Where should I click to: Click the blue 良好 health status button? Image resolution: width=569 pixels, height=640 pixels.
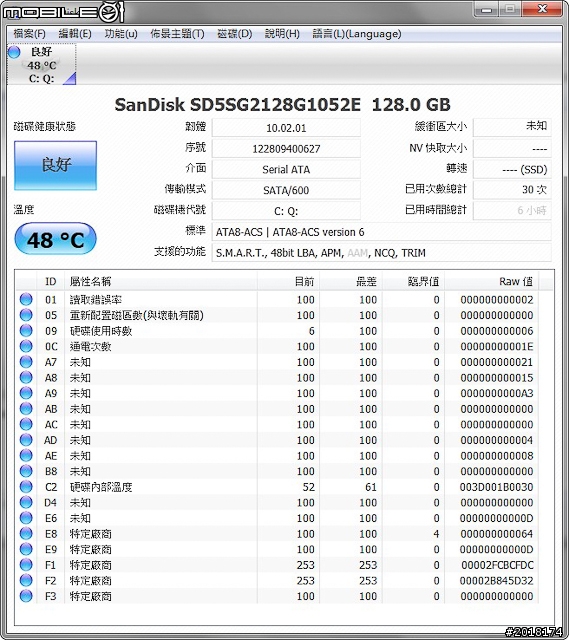point(56,165)
